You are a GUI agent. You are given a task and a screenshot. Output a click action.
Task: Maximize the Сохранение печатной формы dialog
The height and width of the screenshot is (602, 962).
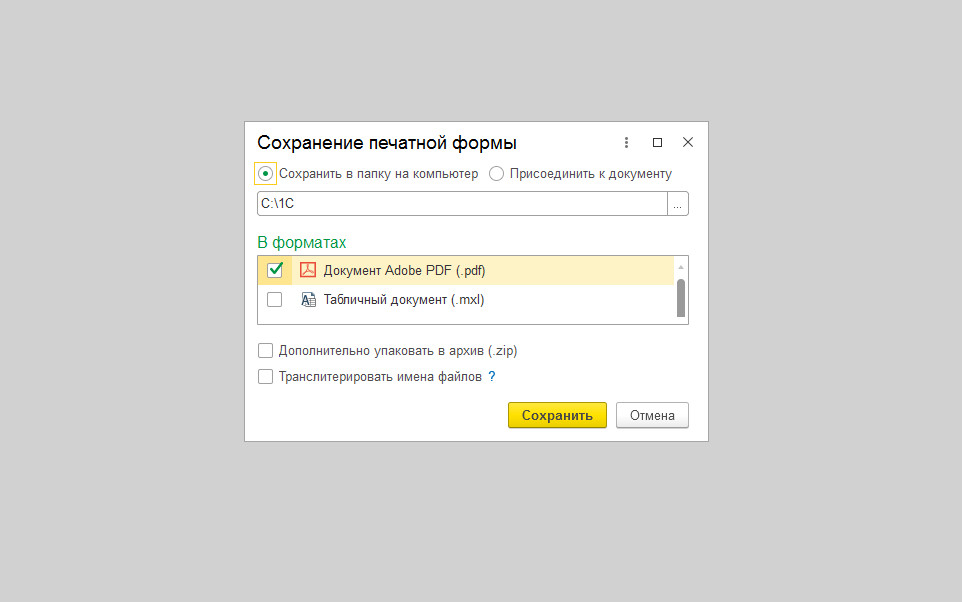pyautogui.click(x=657, y=143)
